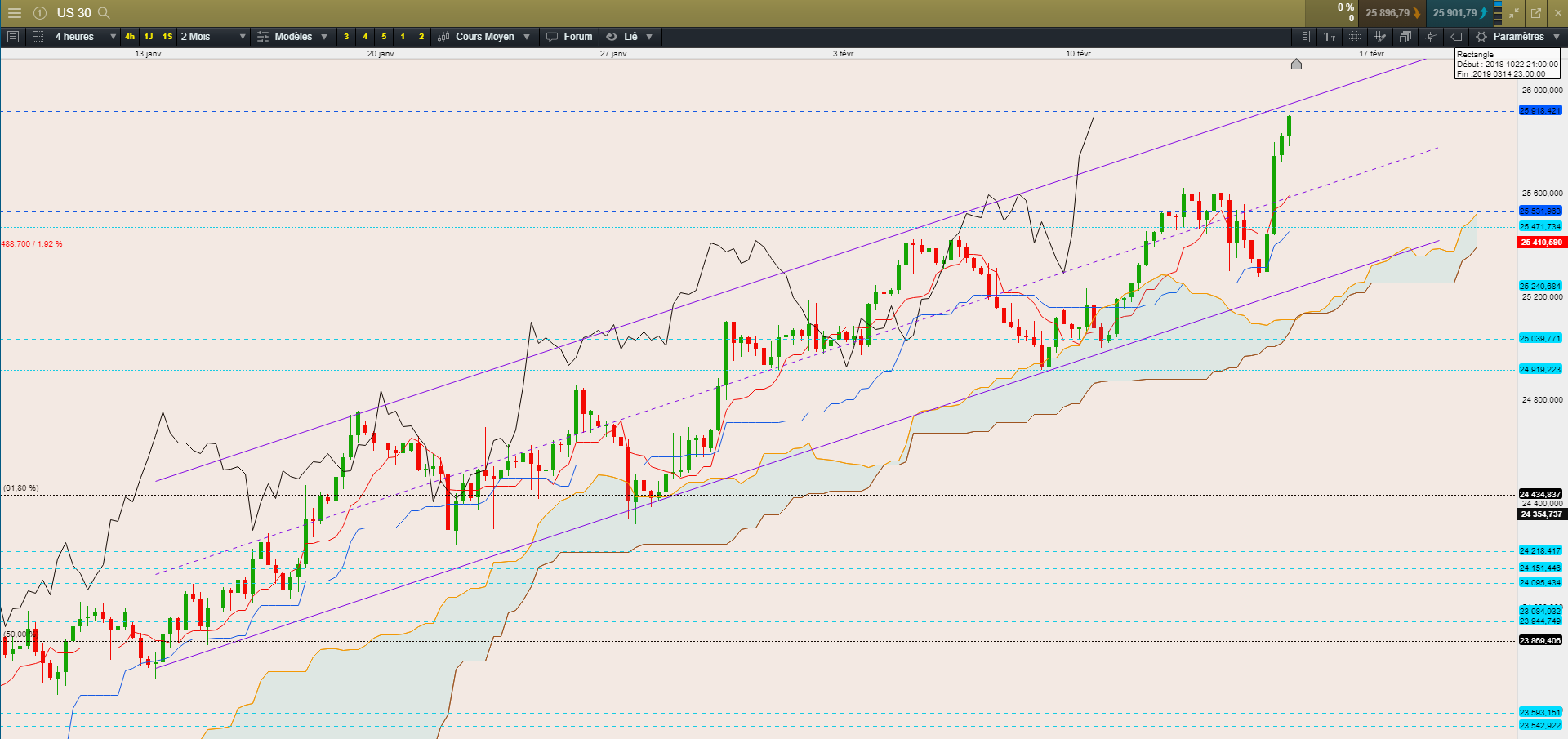The width and height of the screenshot is (1568, 739).
Task: Open the Paramètres settings menu
Action: [1519, 37]
